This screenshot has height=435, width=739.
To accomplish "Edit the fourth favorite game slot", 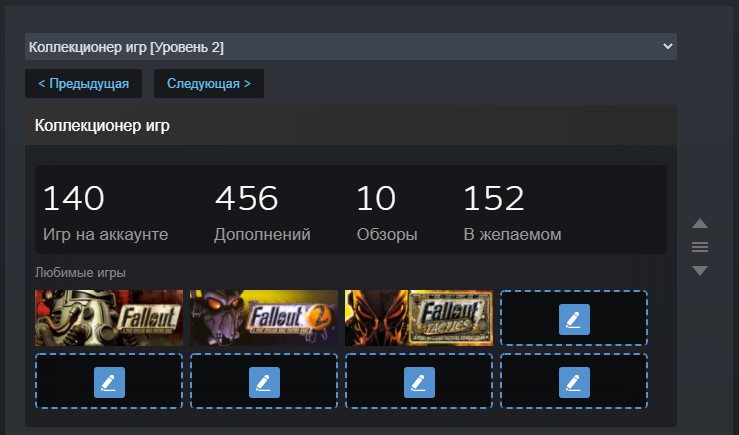I will pos(574,319).
